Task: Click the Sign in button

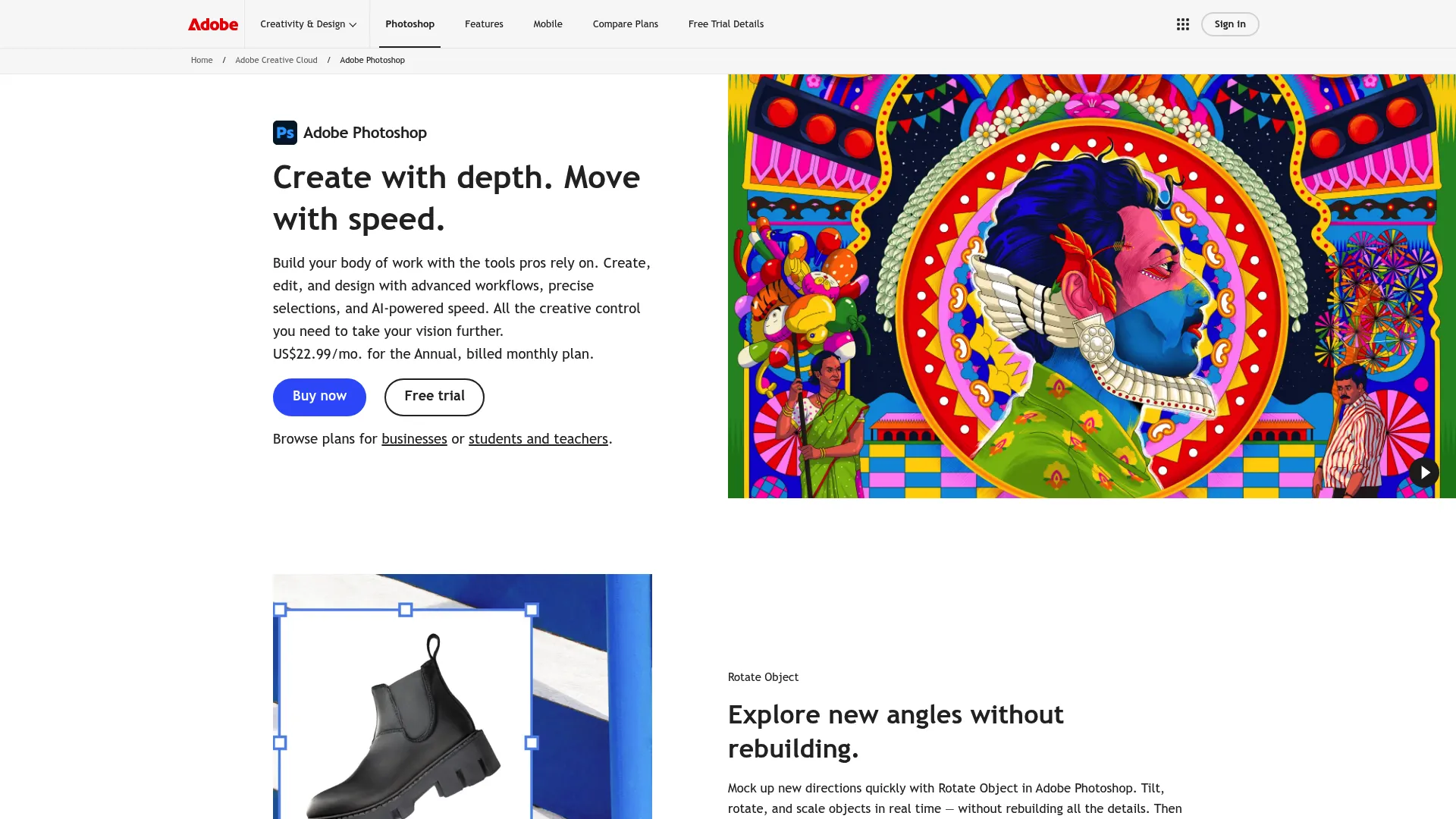Action: (x=1230, y=24)
